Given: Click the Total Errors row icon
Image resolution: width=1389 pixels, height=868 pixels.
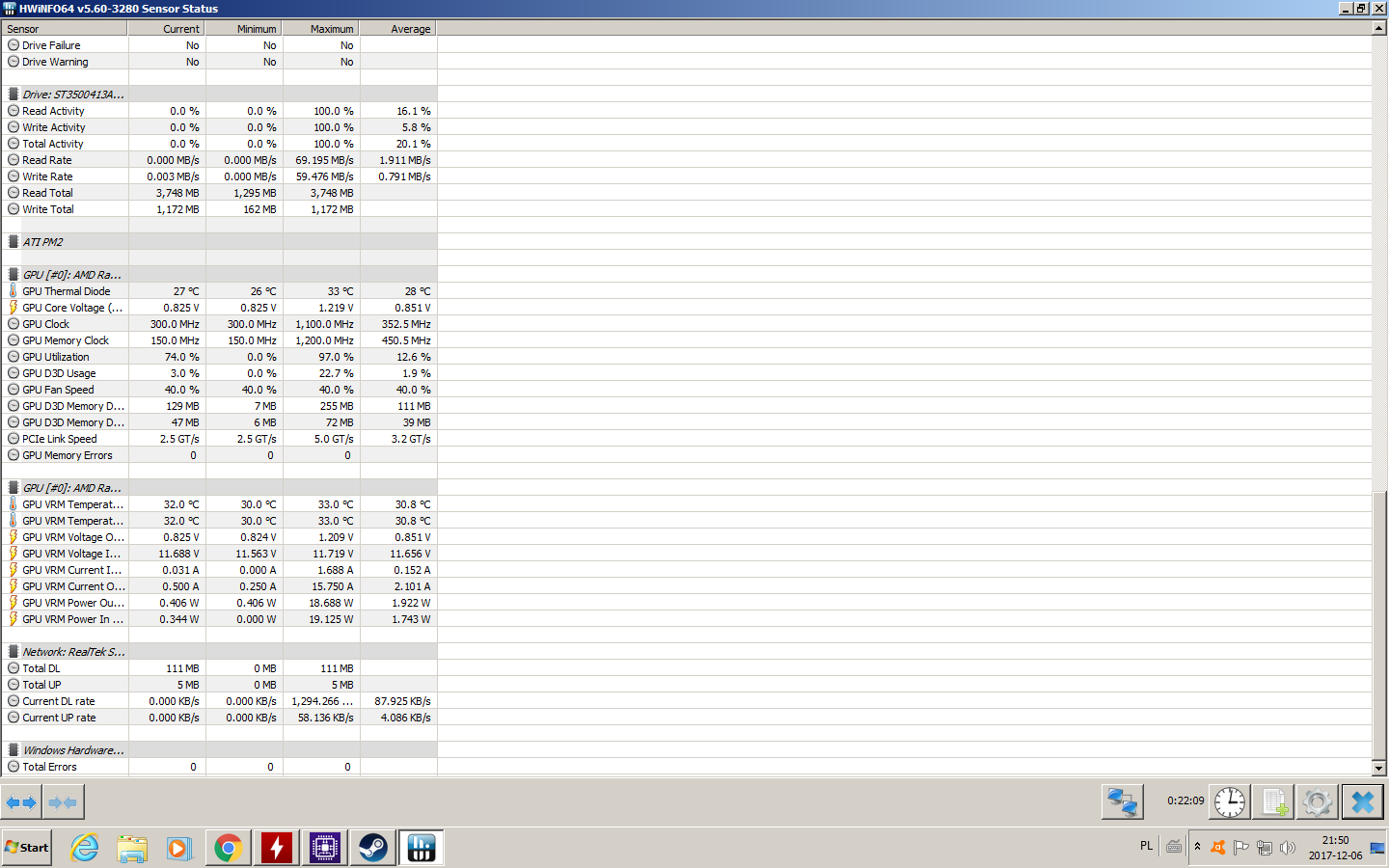Looking at the screenshot, I should click(x=14, y=767).
